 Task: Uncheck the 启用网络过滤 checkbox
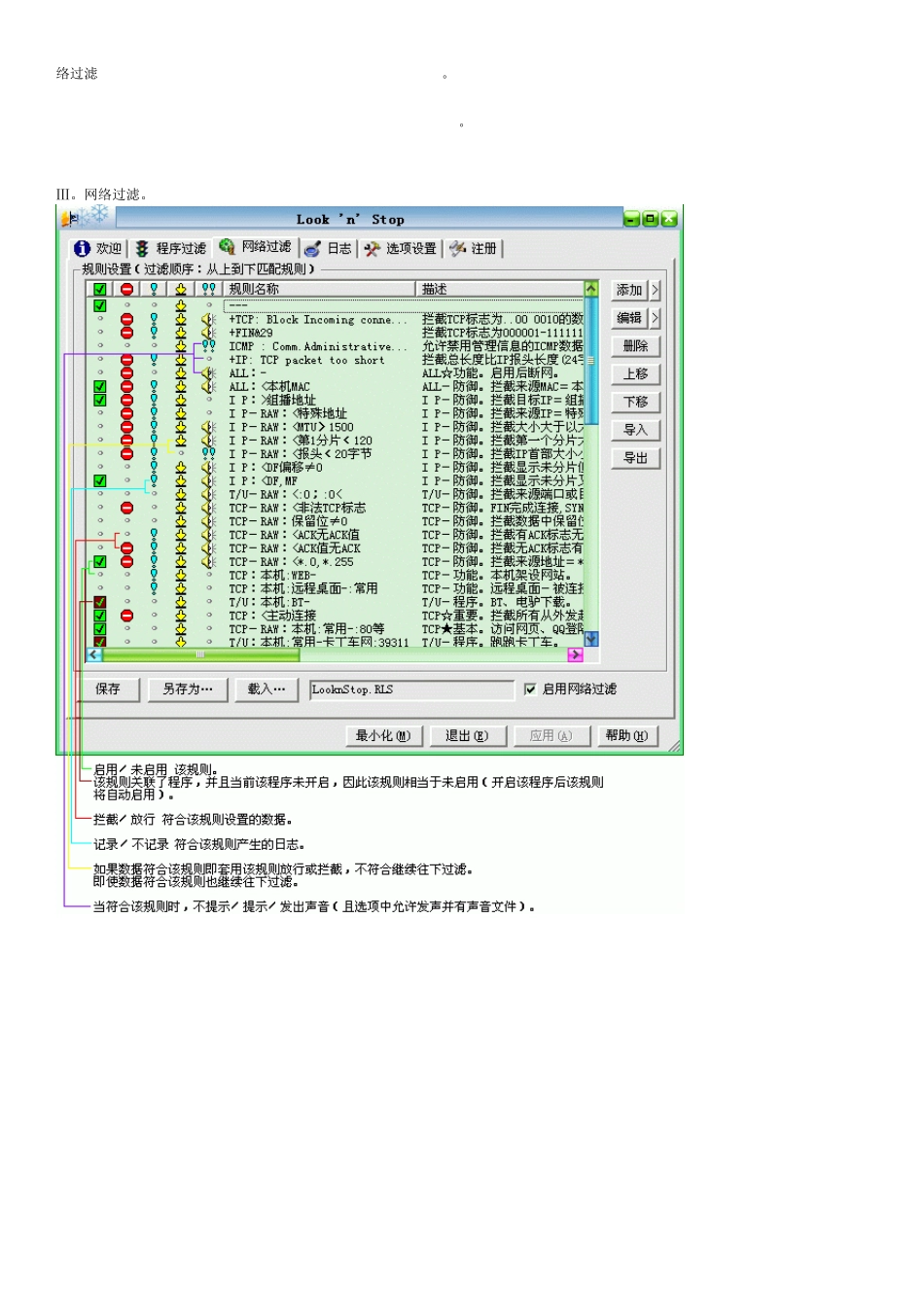click(530, 689)
